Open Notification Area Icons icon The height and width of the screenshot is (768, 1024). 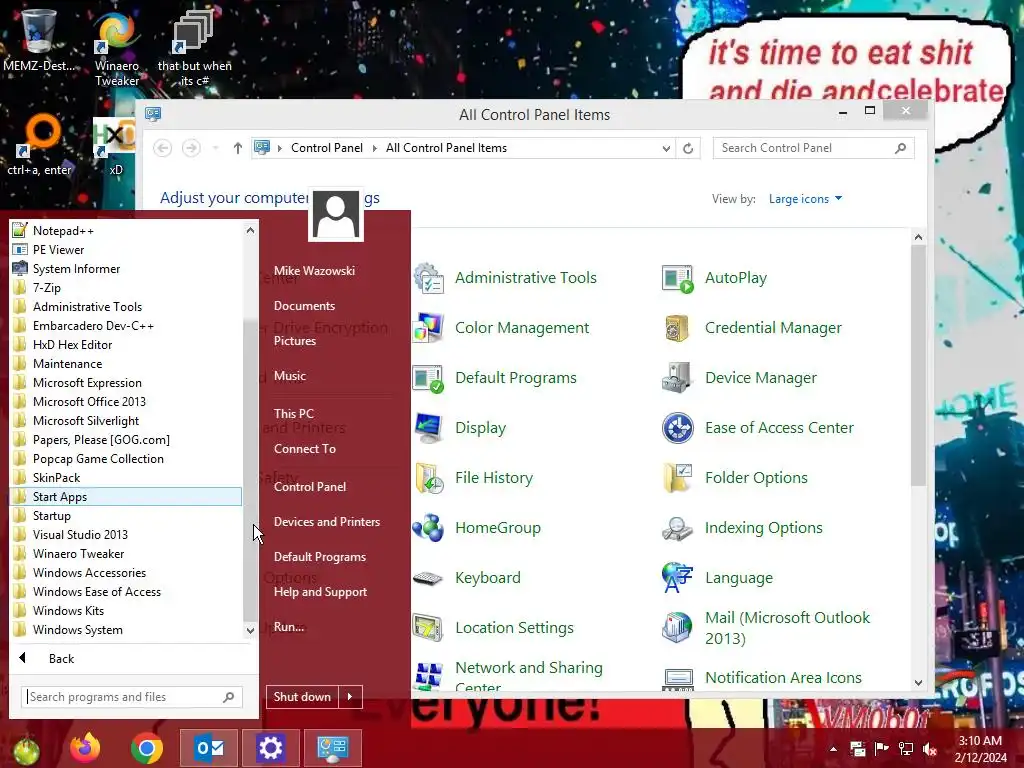coord(677,678)
